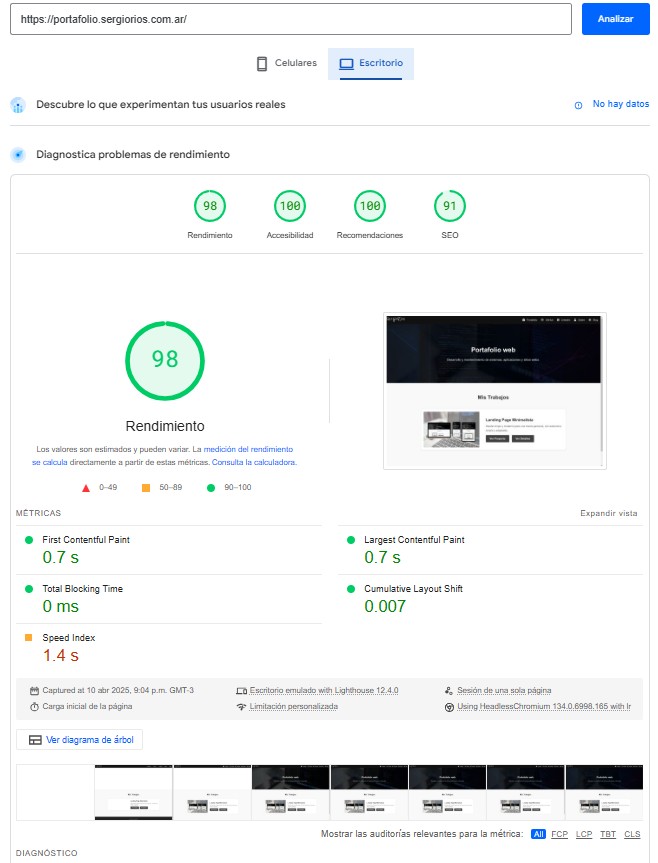
Task: Expand Limitación personalizada details
Action: click(293, 706)
